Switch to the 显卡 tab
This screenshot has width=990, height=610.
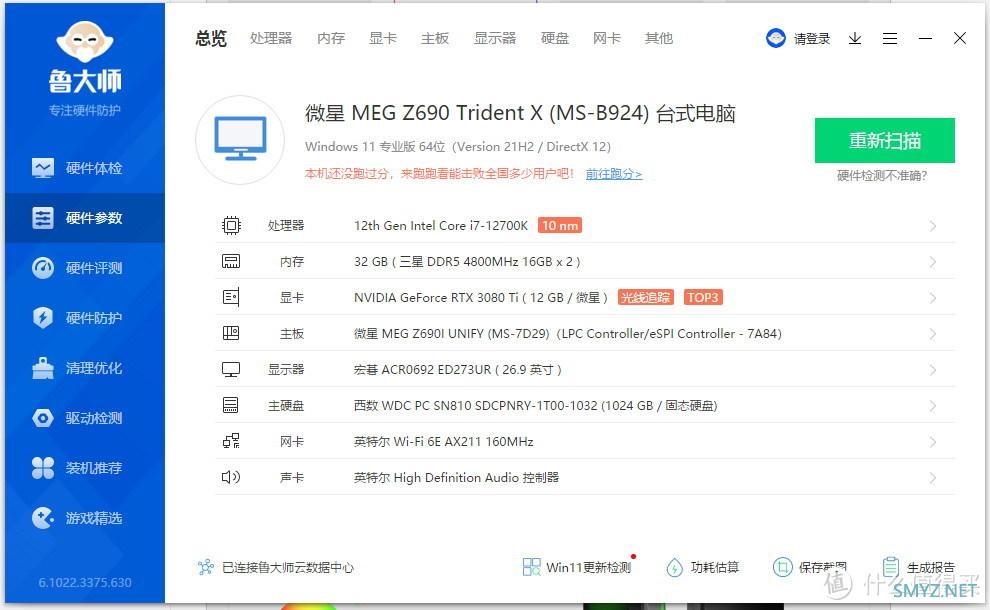coord(383,39)
